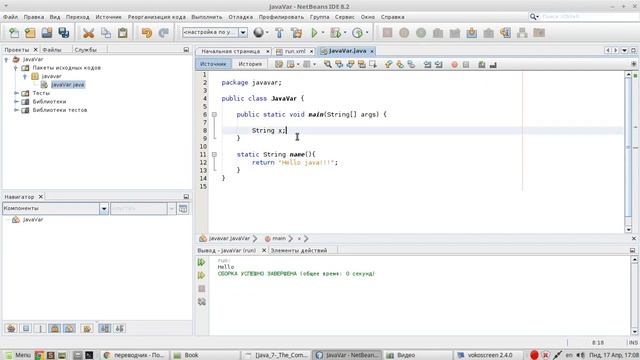Image resolution: width=640 pixels, height=360 pixels.
Task: Click the Clean and Build icon
Action: tap(297, 33)
